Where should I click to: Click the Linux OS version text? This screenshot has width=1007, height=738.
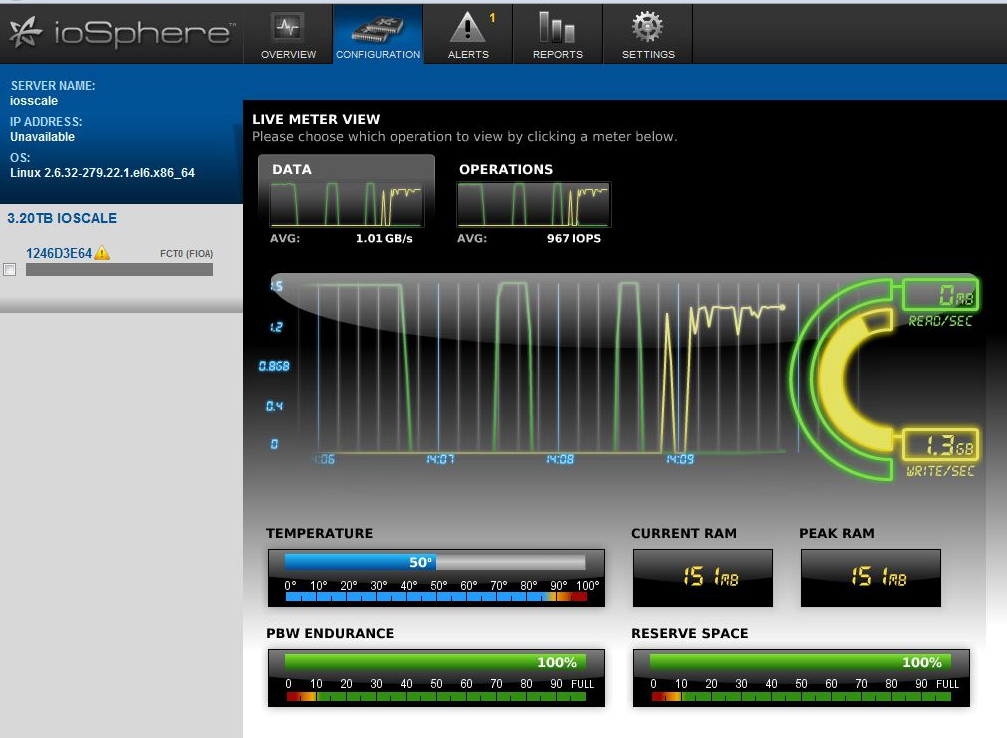click(102, 173)
